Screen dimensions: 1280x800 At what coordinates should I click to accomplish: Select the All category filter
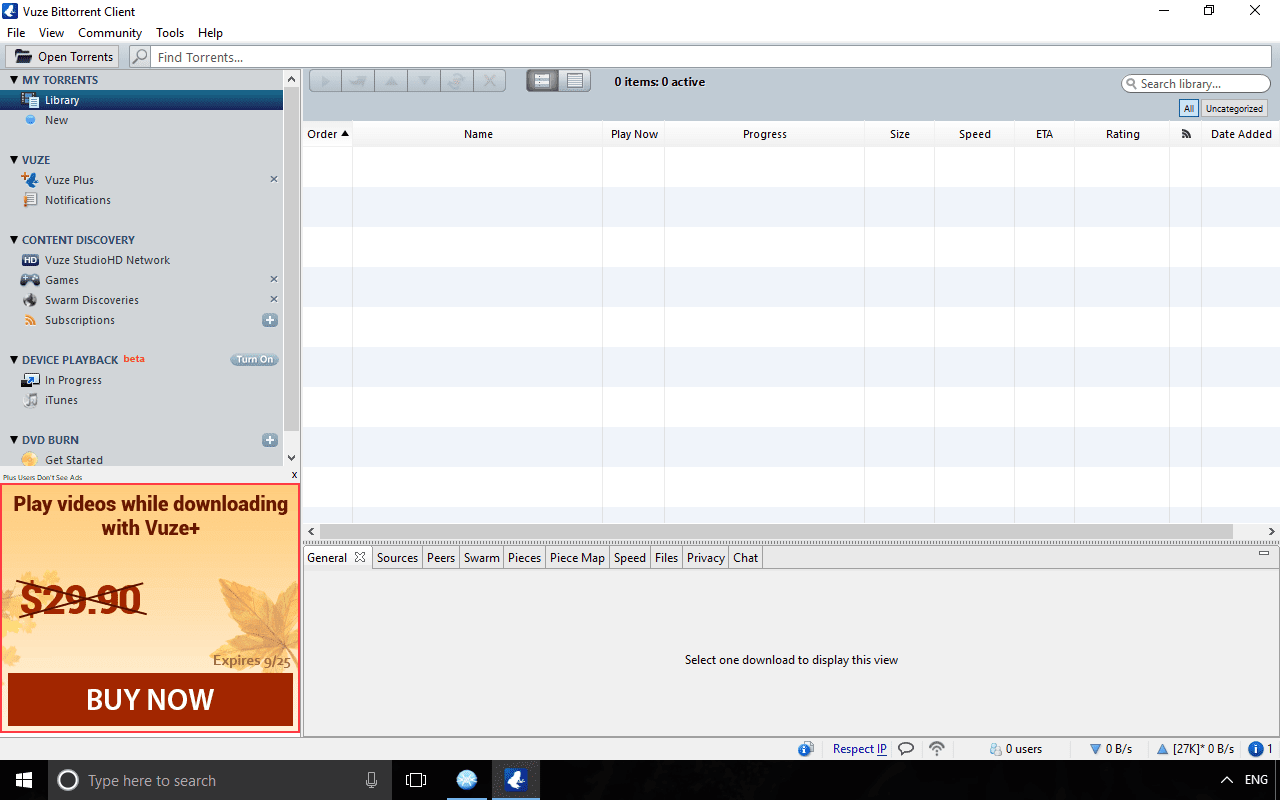(1188, 108)
